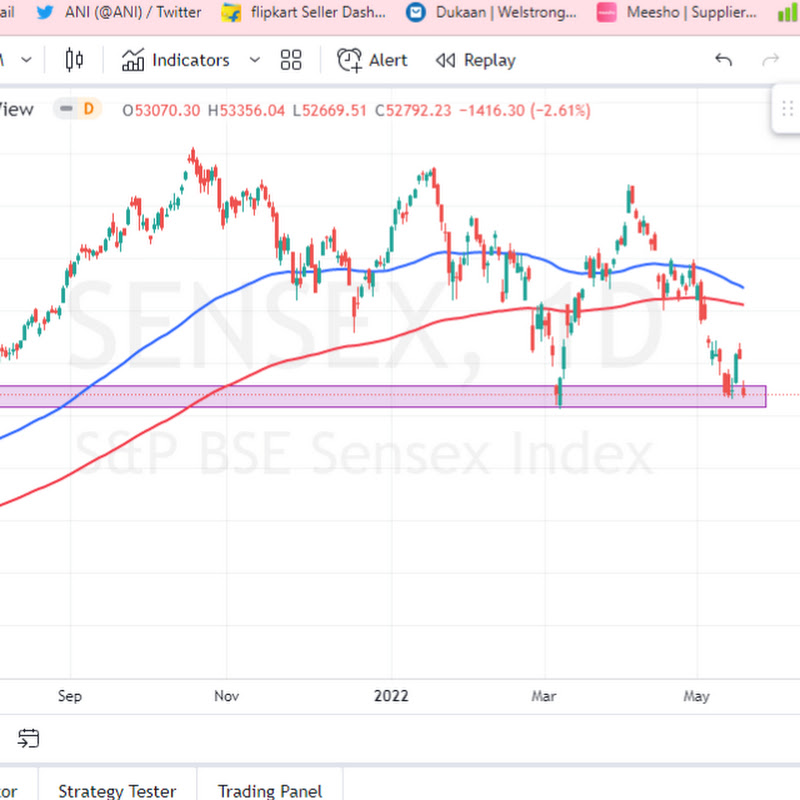This screenshot has height=800, width=800.
Task: Open the Indicators menu
Action: click(x=176, y=60)
